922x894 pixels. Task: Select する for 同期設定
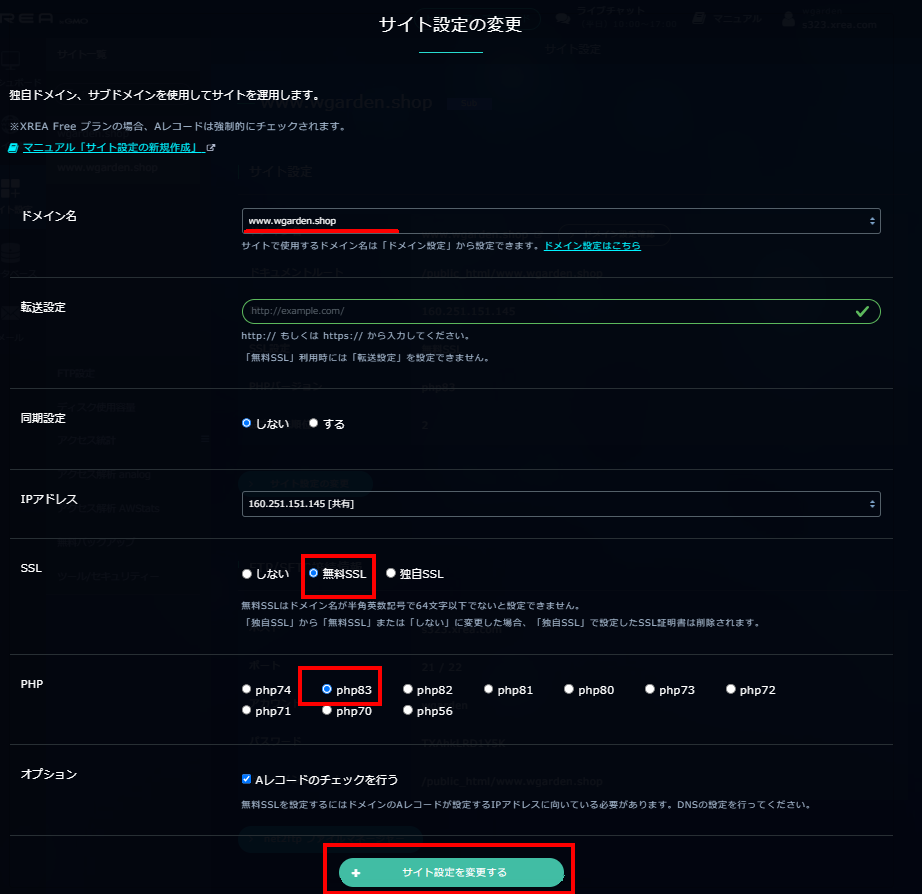pos(314,423)
